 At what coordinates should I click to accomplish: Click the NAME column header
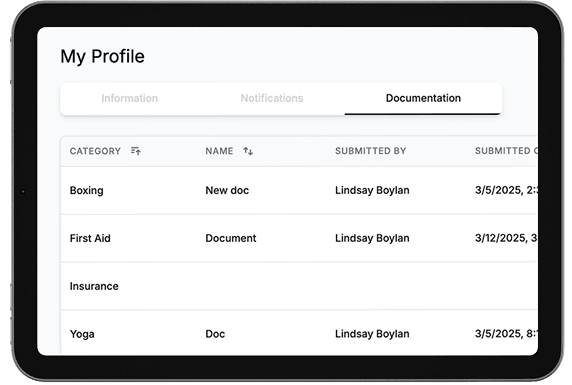tap(219, 151)
